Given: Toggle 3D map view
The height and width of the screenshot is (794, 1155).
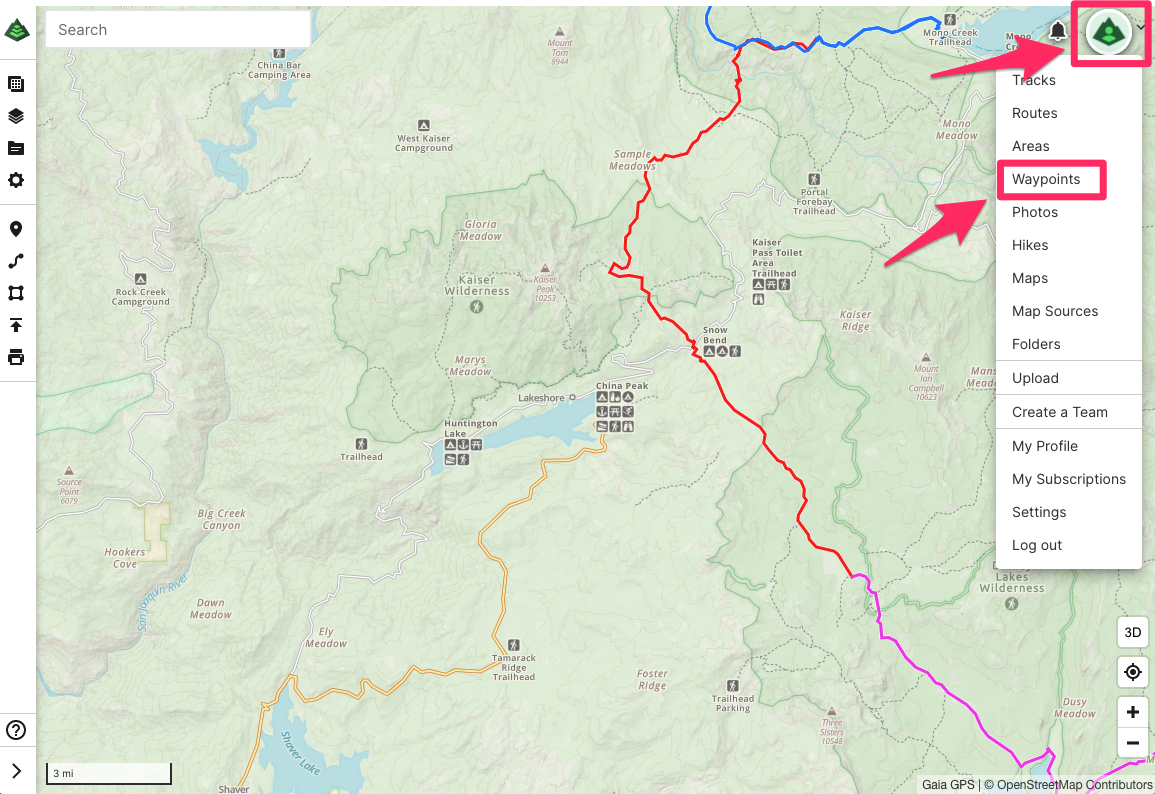Looking at the screenshot, I should tap(1133, 632).
